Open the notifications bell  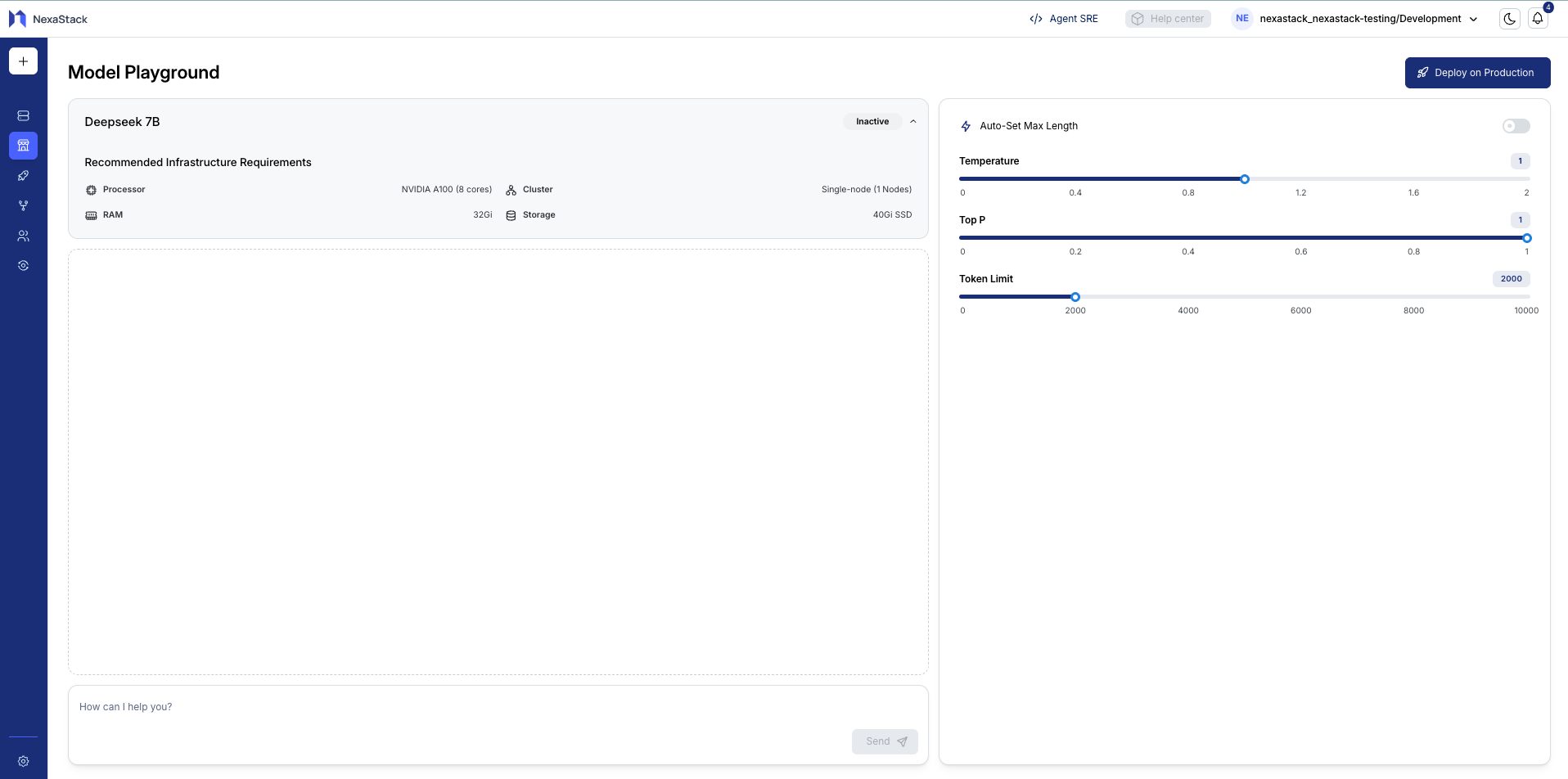point(1538,19)
